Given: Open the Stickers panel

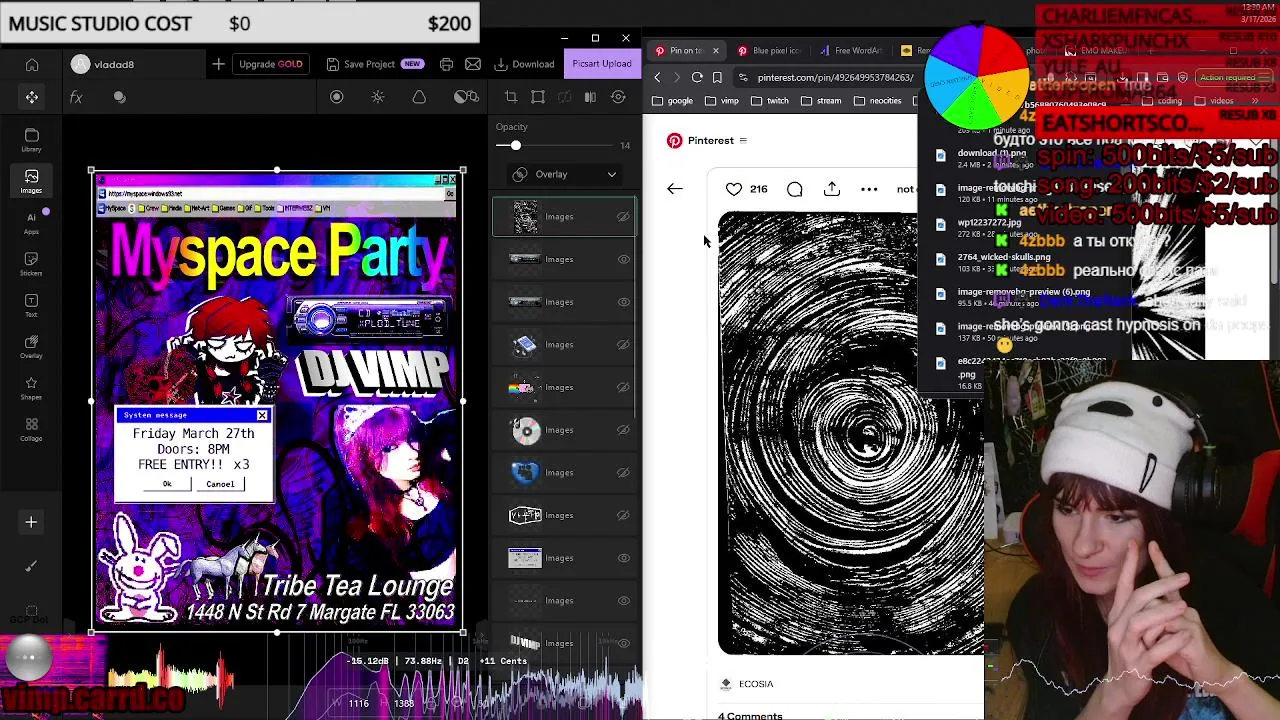Looking at the screenshot, I should pos(32,263).
